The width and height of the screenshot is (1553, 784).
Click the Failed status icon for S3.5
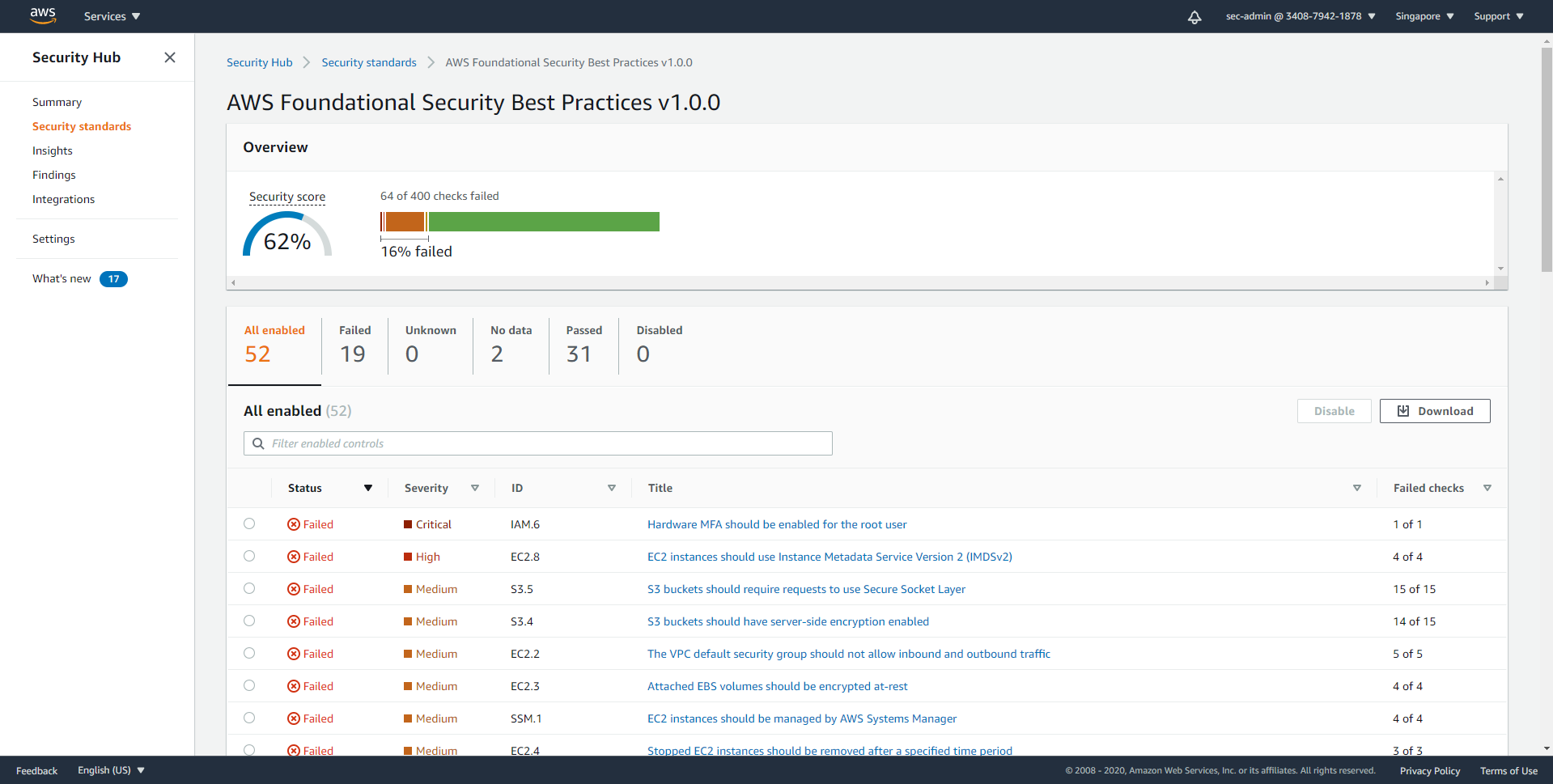tap(294, 589)
